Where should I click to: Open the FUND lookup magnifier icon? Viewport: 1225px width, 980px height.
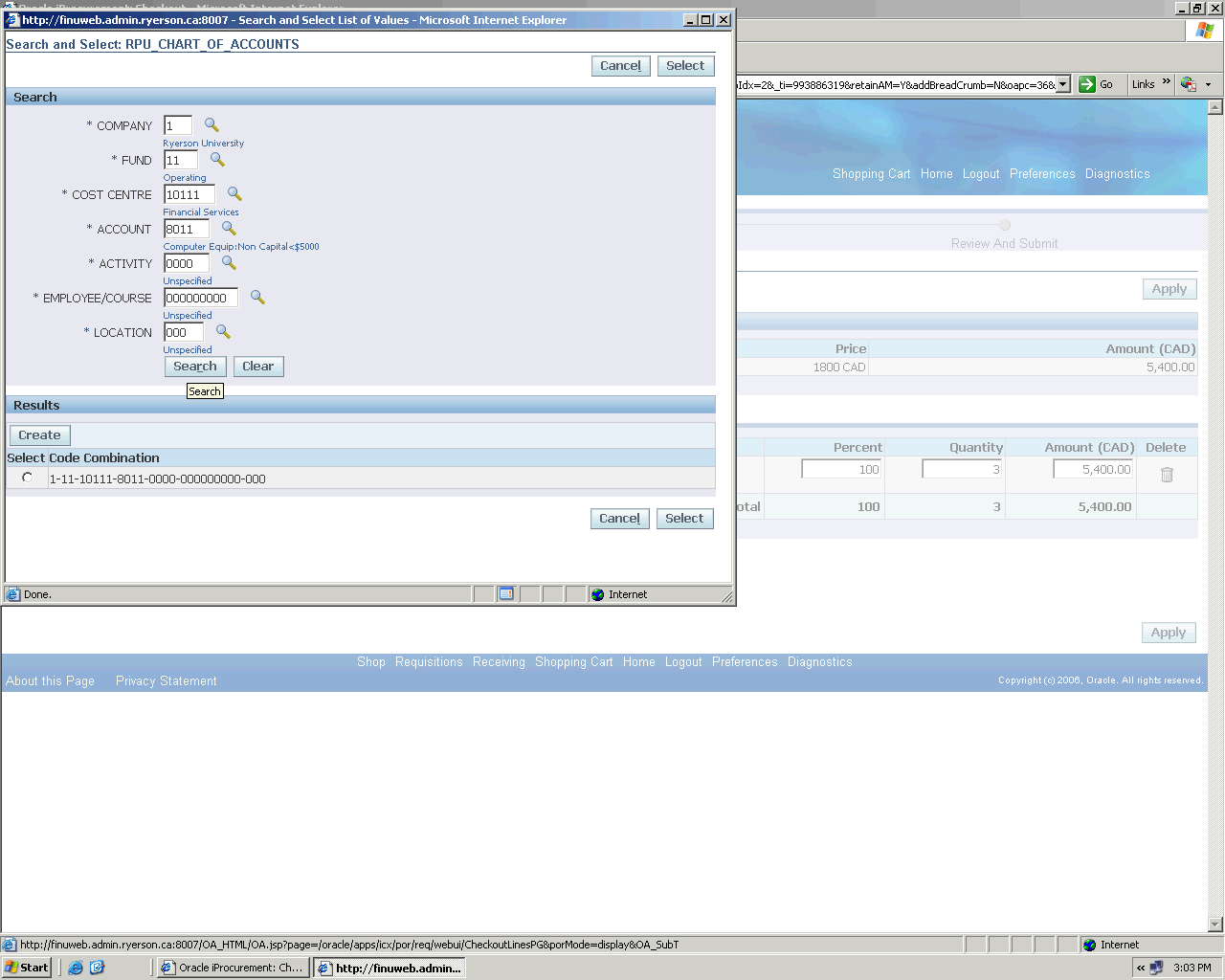point(217,160)
